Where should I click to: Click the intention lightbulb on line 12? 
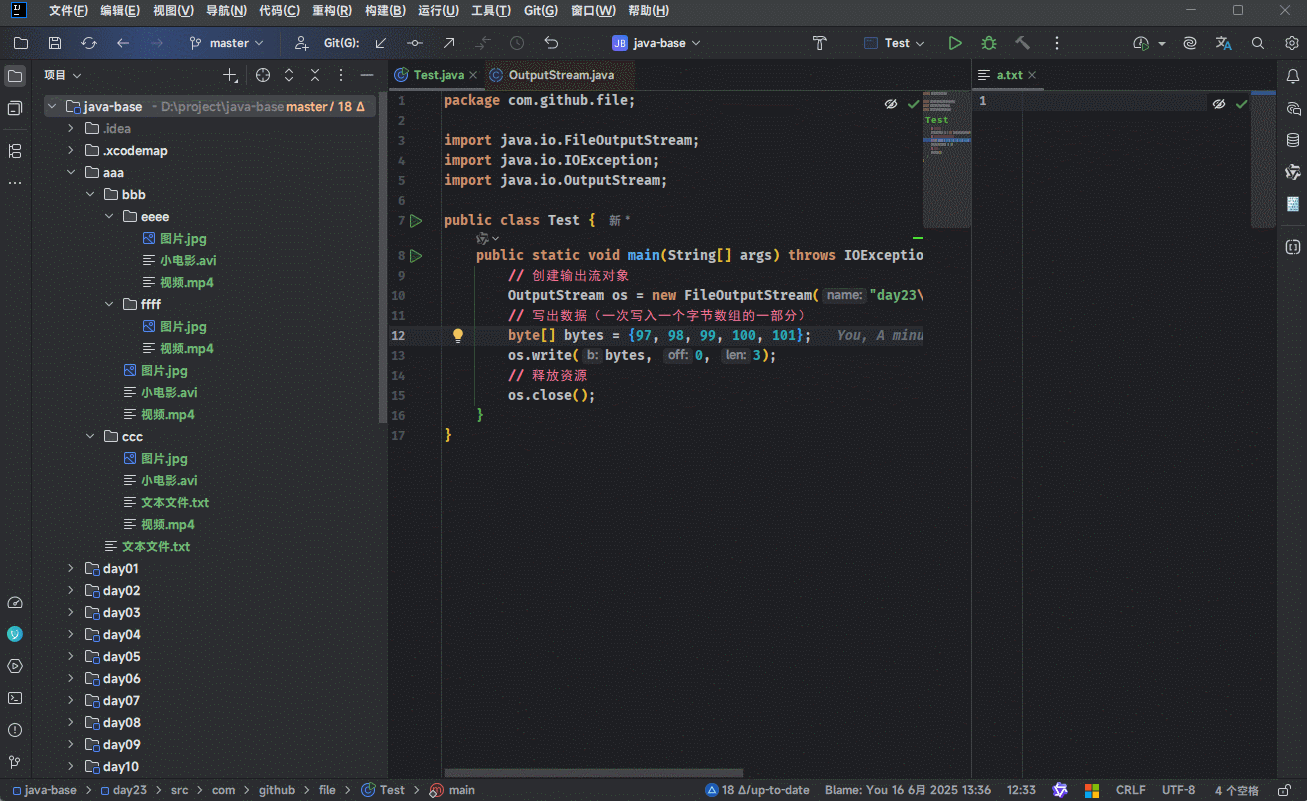(458, 336)
